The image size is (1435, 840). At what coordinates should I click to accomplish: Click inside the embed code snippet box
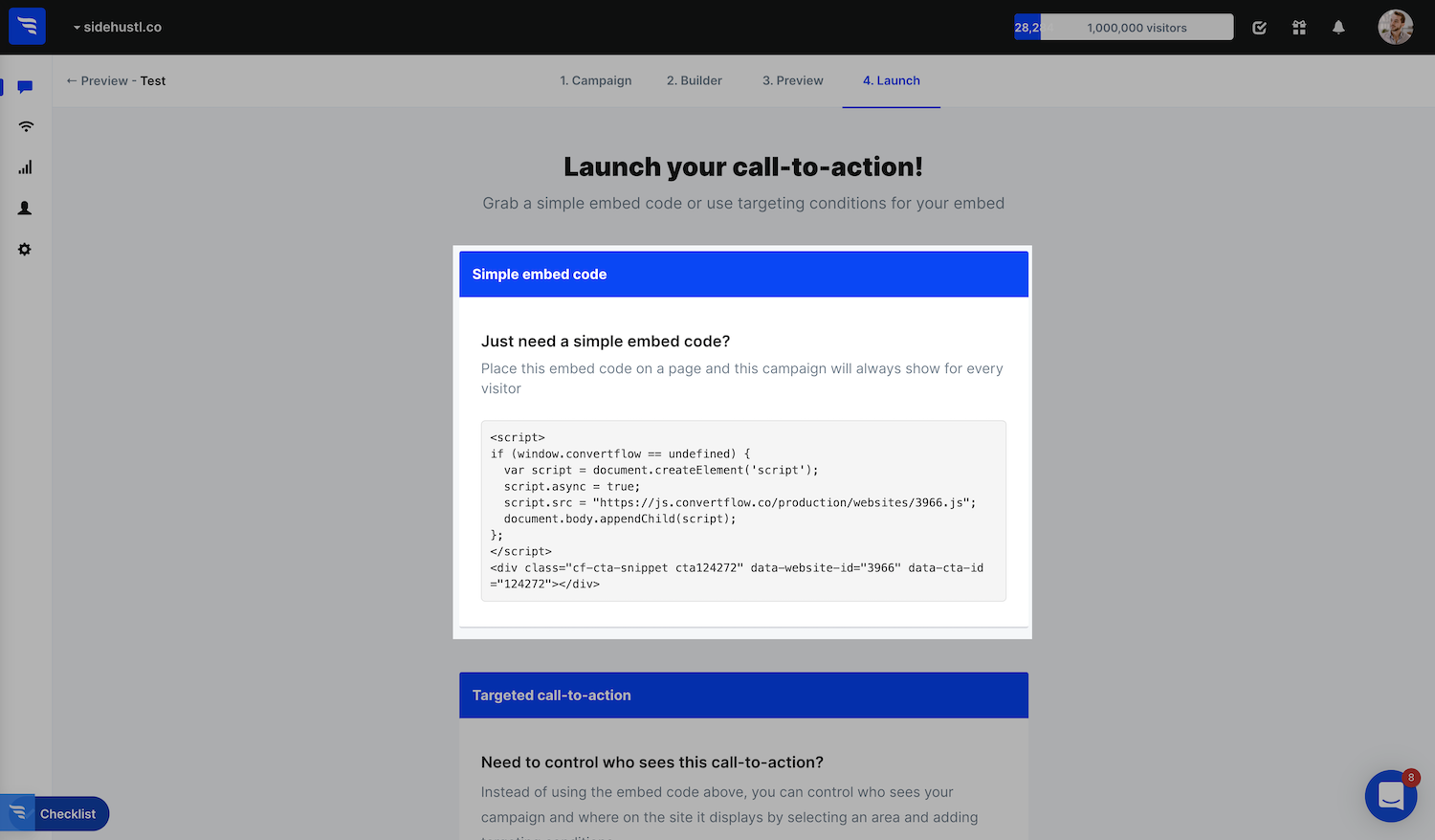(743, 511)
